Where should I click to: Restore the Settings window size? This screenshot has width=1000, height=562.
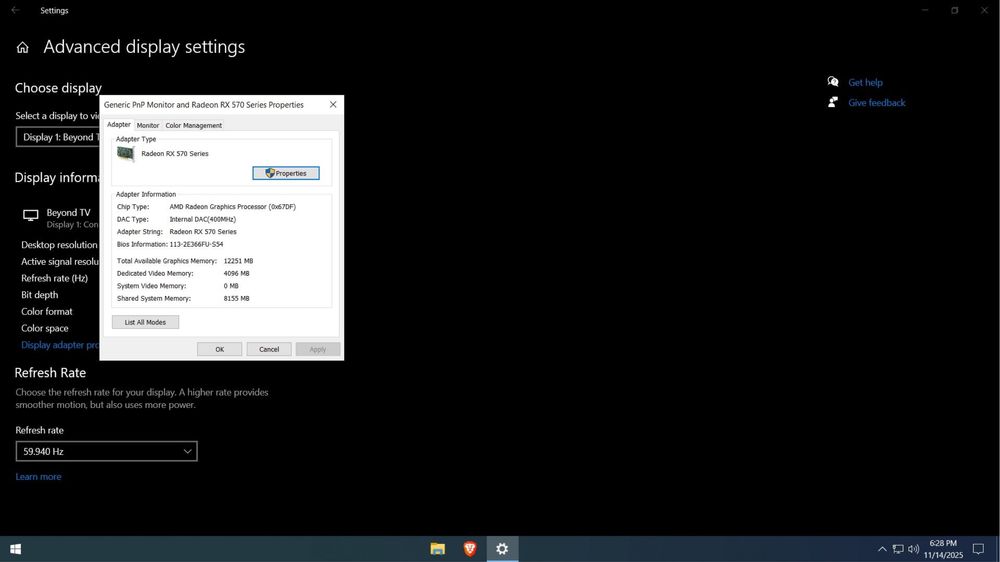click(x=955, y=10)
